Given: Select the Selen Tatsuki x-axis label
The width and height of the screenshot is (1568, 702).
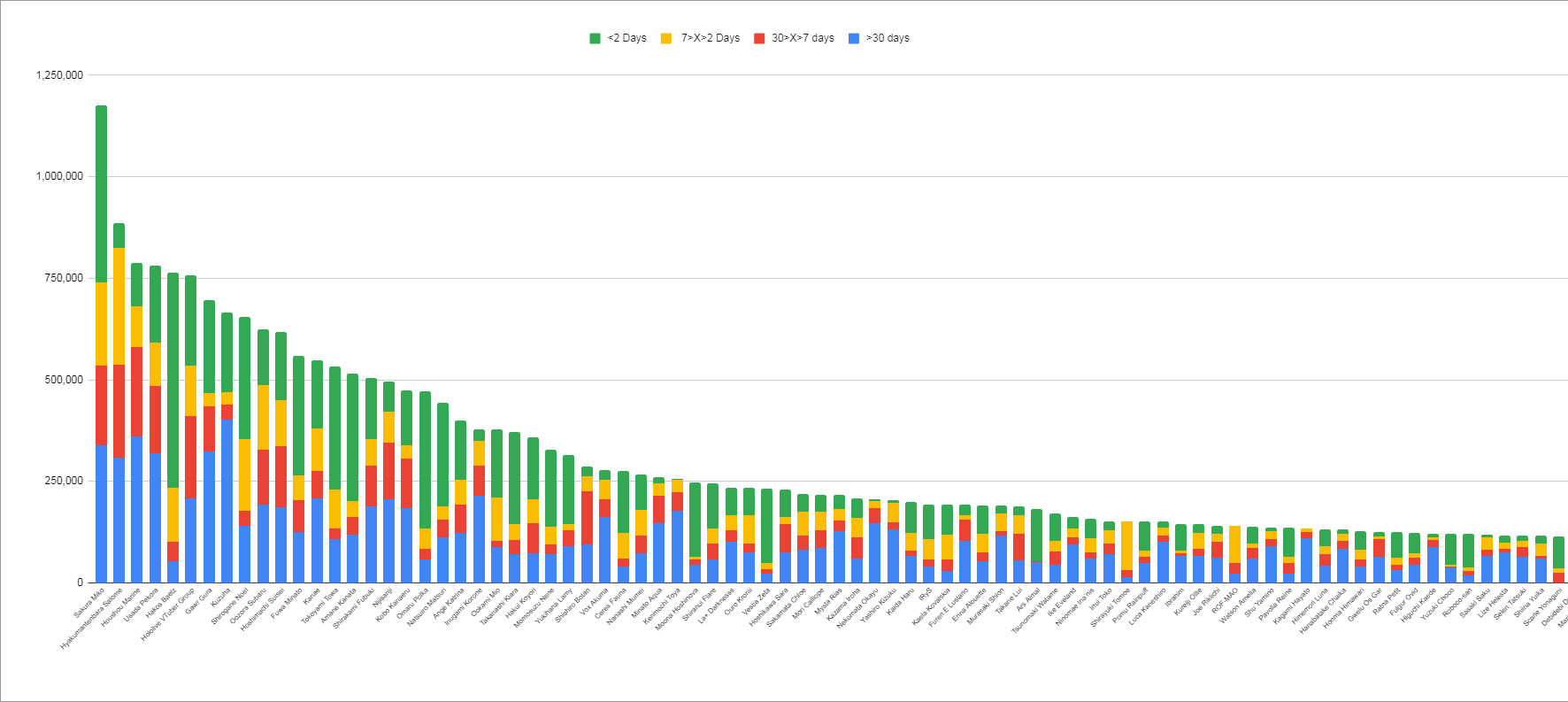Looking at the screenshot, I should pos(1510,603).
